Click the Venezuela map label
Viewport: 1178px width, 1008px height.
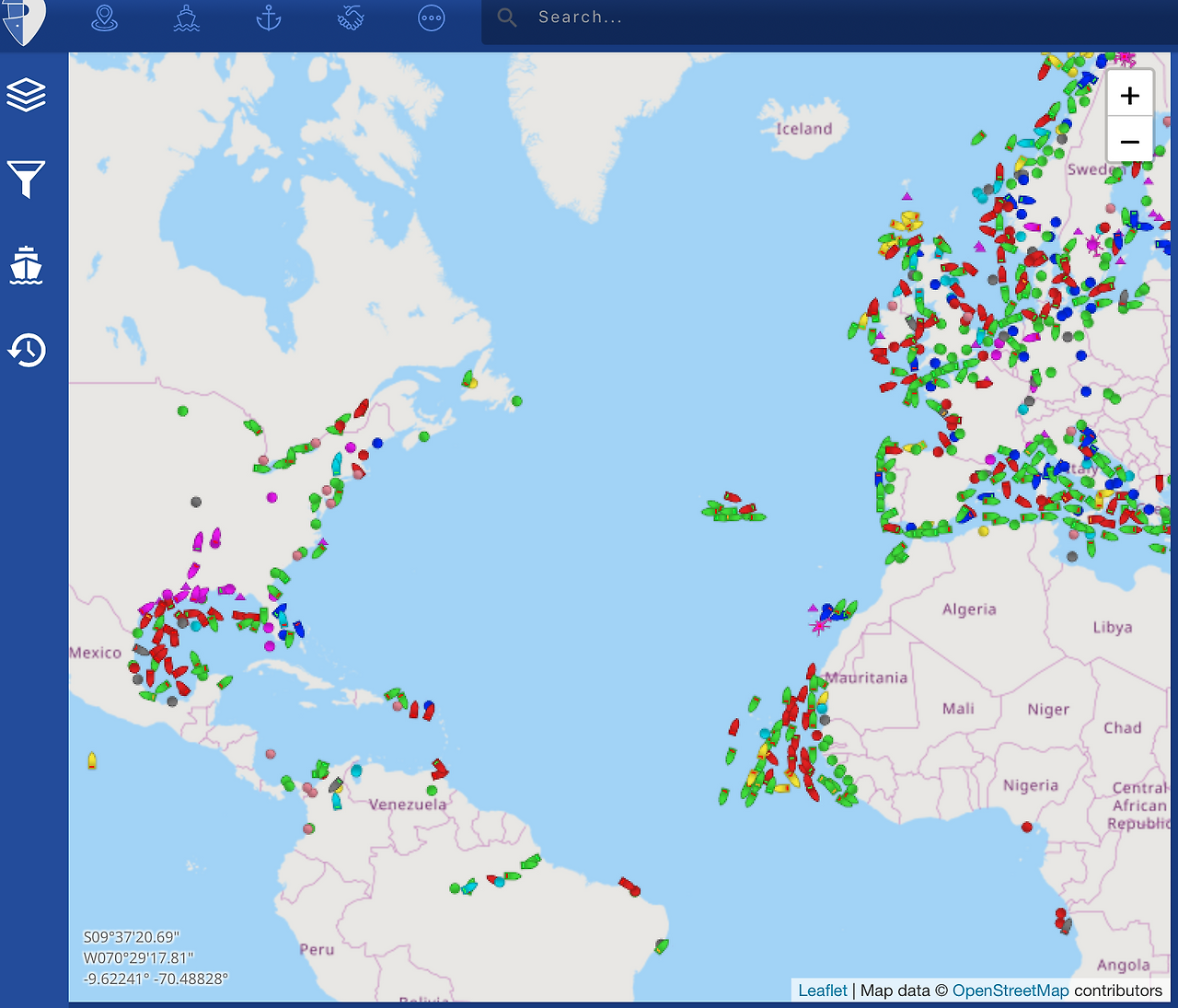click(408, 805)
